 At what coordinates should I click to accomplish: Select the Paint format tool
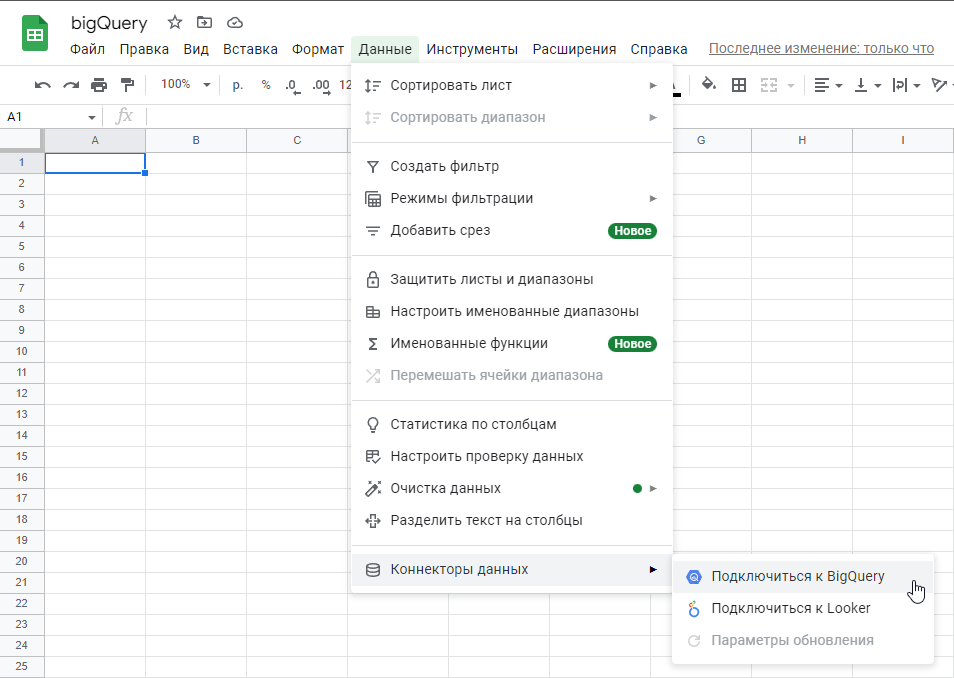click(127, 85)
